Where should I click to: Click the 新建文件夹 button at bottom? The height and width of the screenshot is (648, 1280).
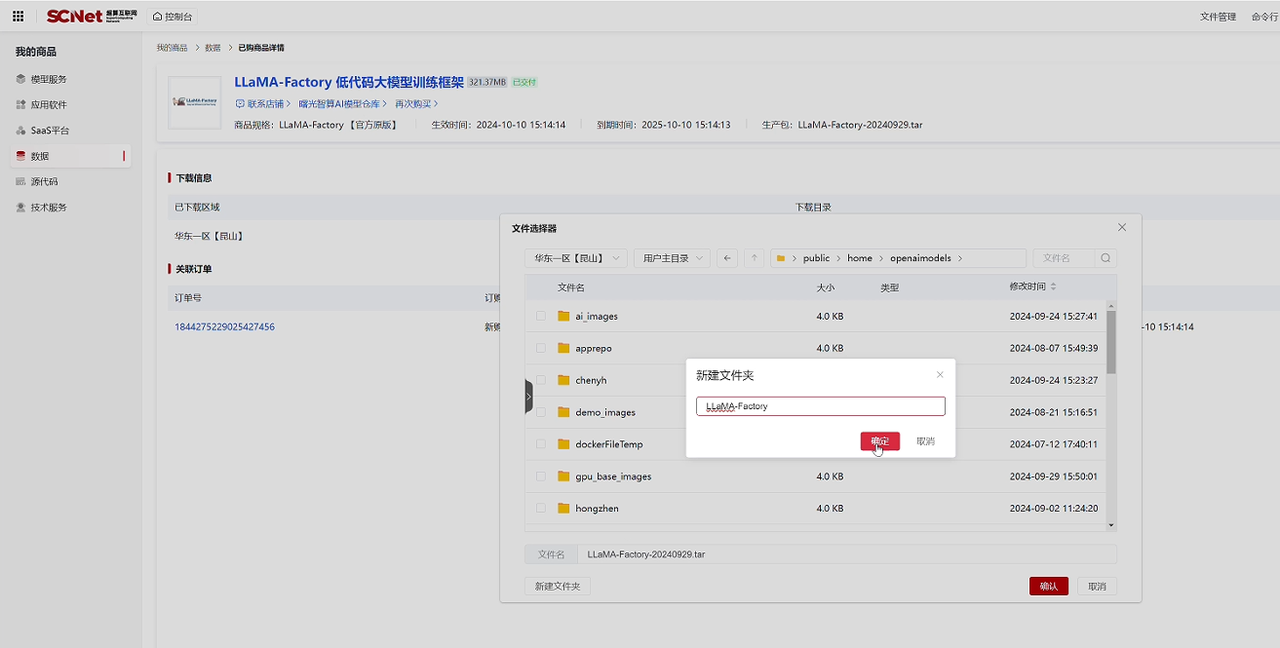[x=557, y=586]
